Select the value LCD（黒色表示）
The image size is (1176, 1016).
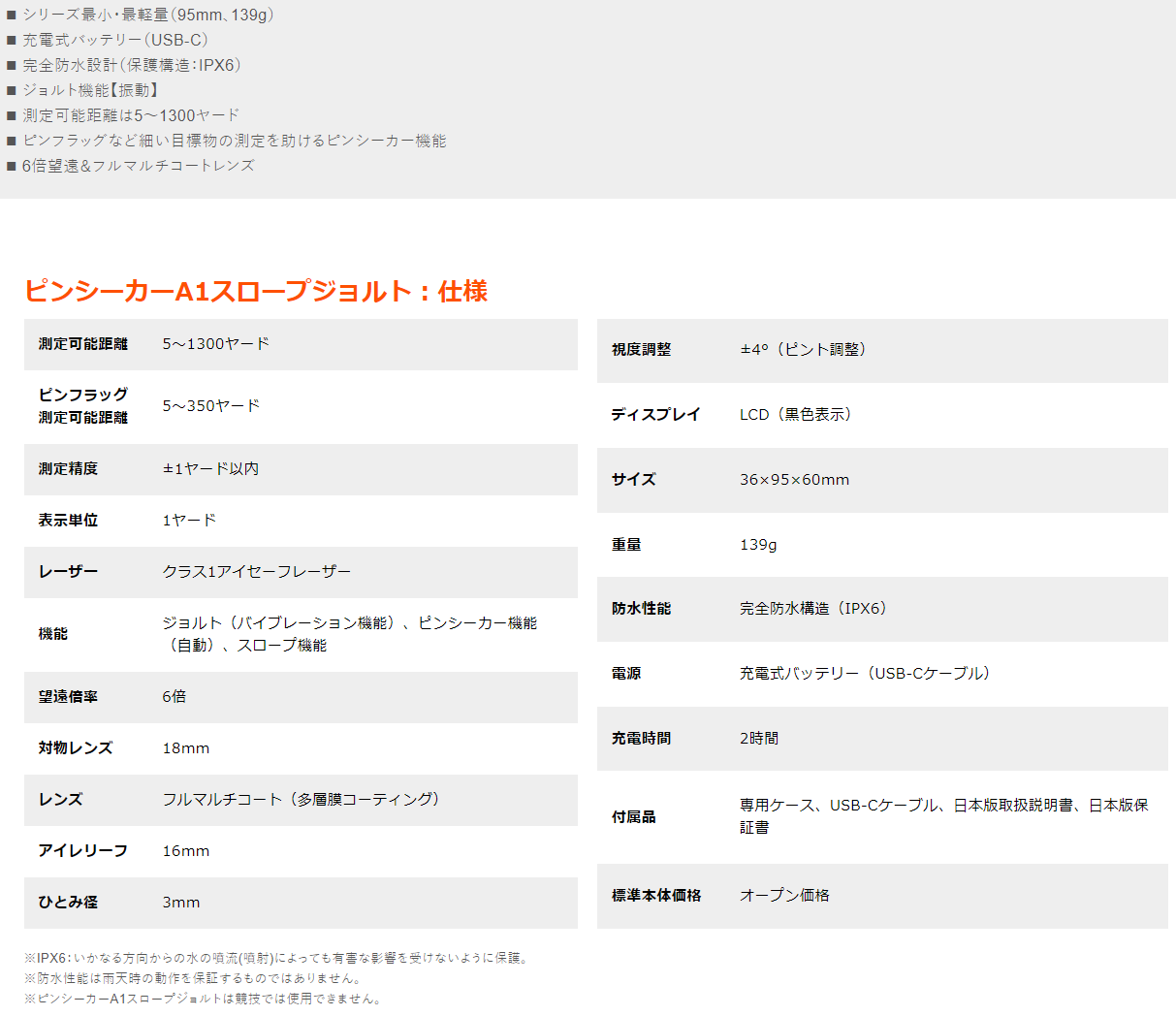(x=799, y=415)
